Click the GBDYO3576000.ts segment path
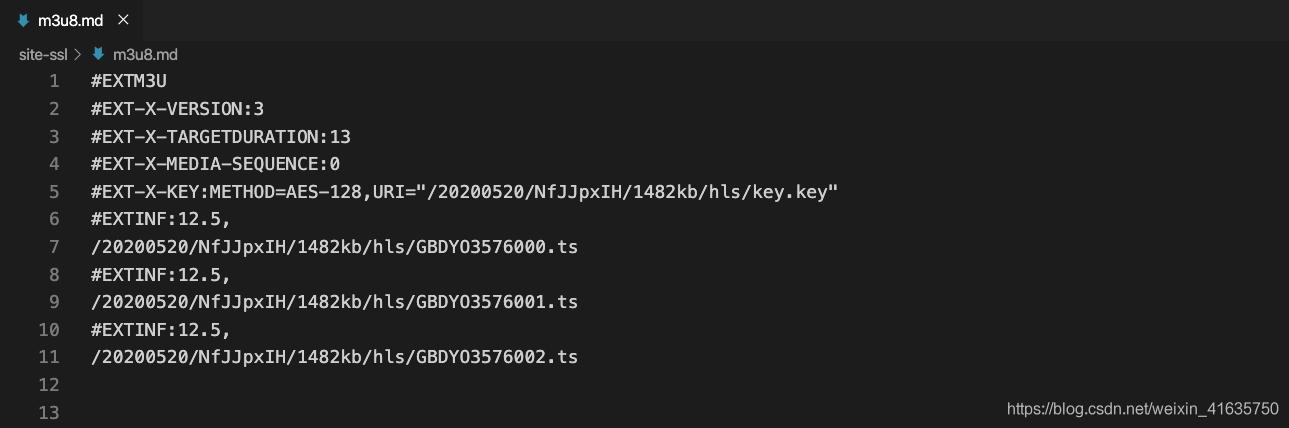 tap(334, 247)
